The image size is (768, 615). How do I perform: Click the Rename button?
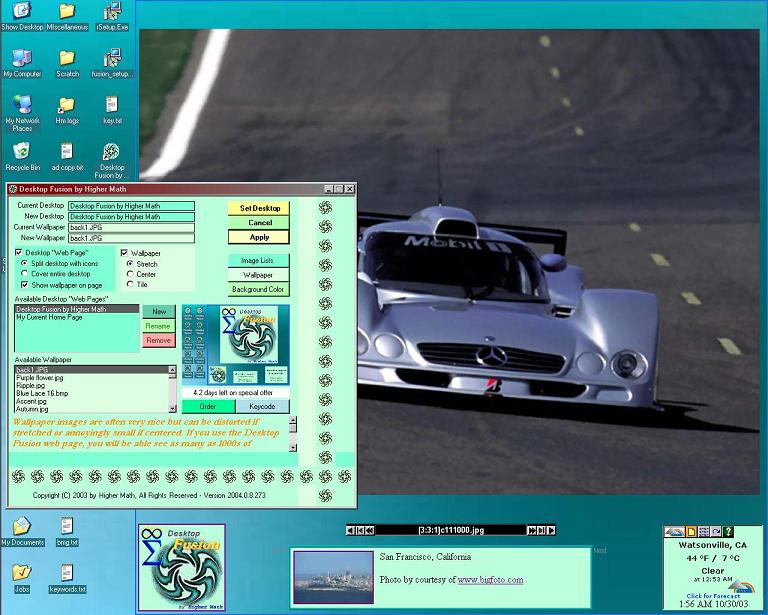coord(159,326)
